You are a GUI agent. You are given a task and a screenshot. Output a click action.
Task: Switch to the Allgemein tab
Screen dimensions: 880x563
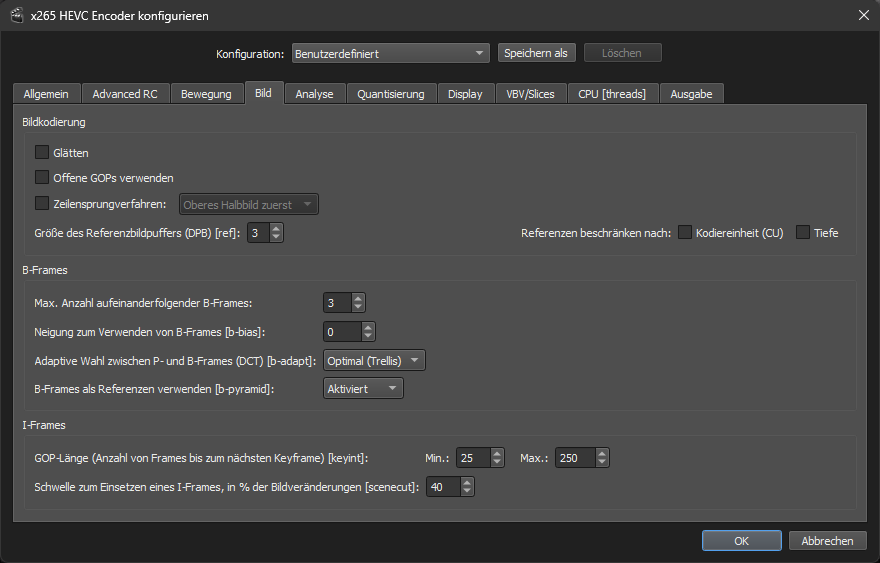pos(47,94)
